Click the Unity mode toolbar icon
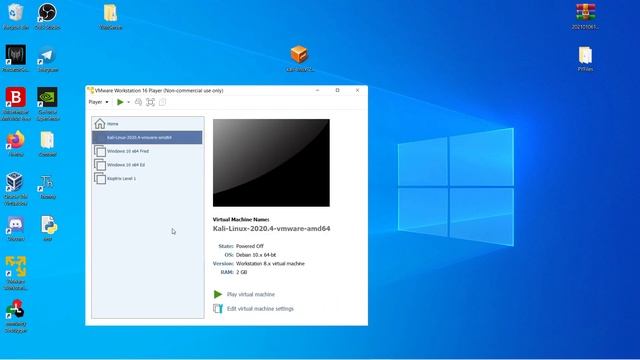 [162, 102]
